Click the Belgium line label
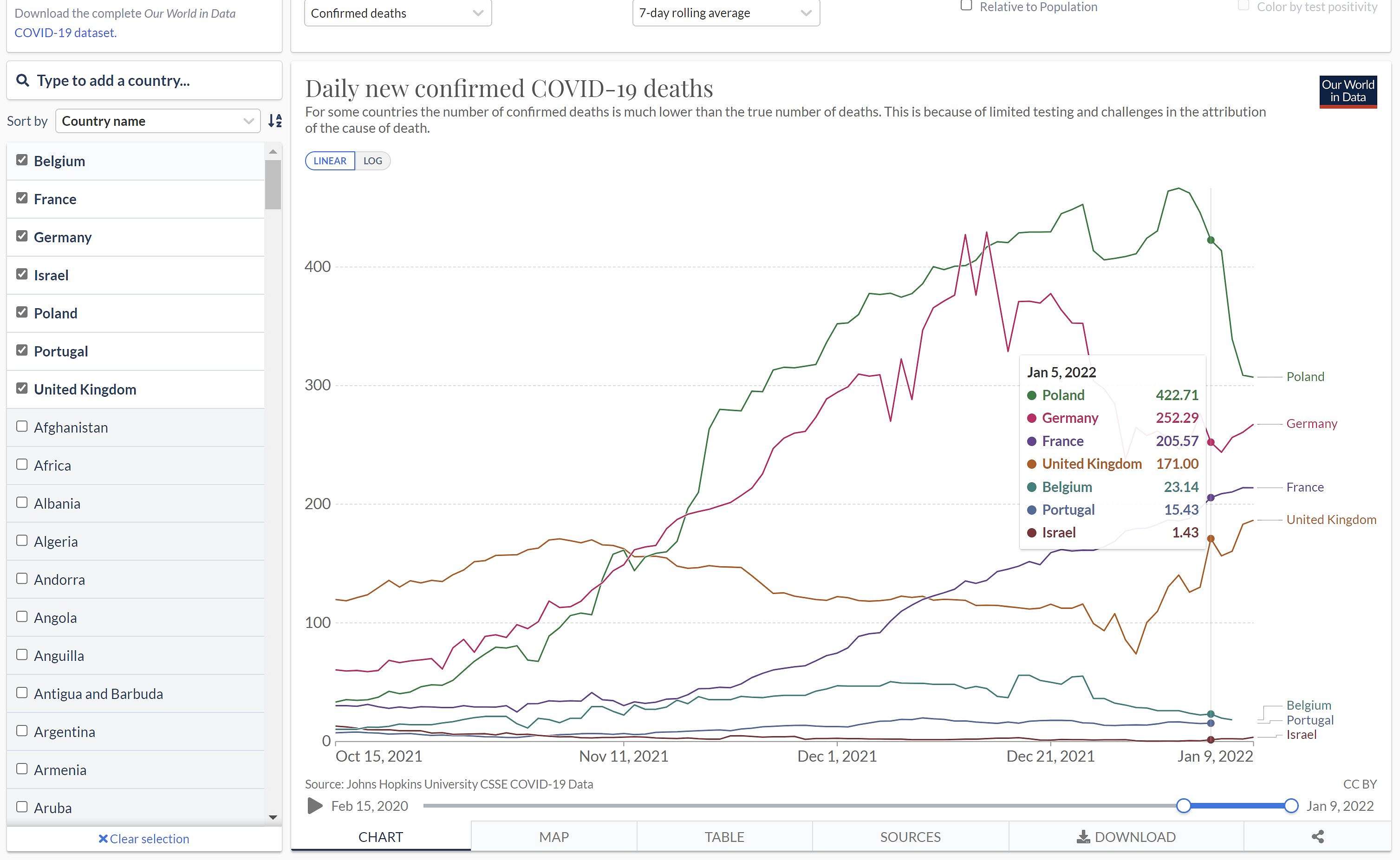 pos(1309,705)
